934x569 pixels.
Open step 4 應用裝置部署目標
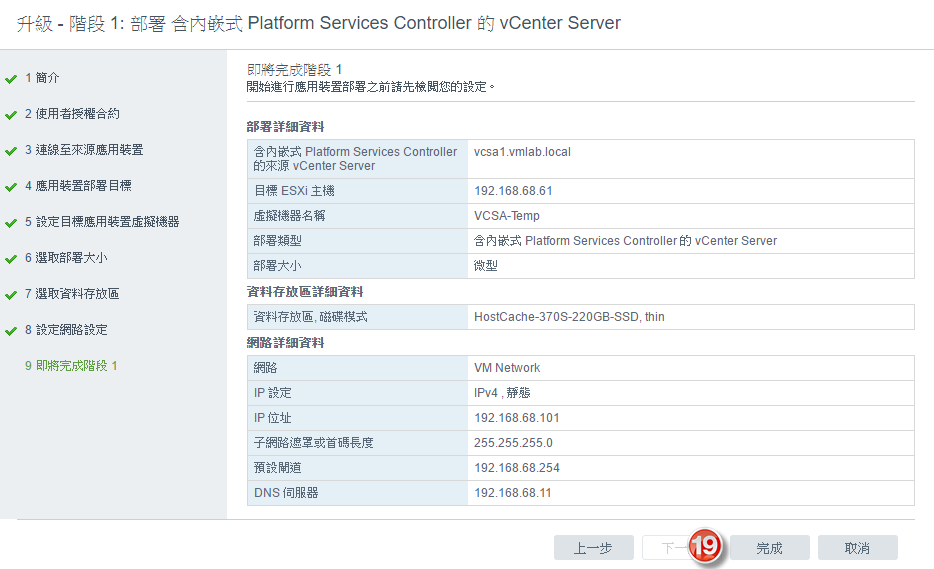pos(78,186)
